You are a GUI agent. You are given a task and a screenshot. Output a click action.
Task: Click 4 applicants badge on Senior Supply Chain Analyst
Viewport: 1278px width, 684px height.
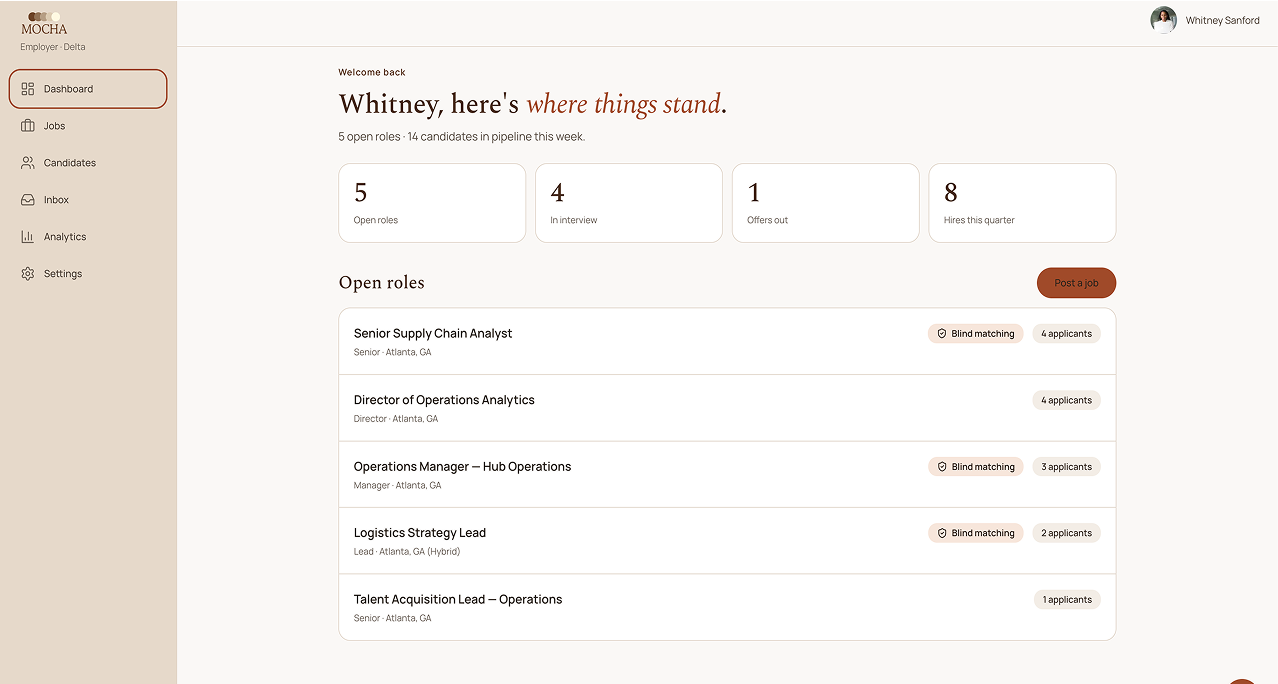[1067, 334]
